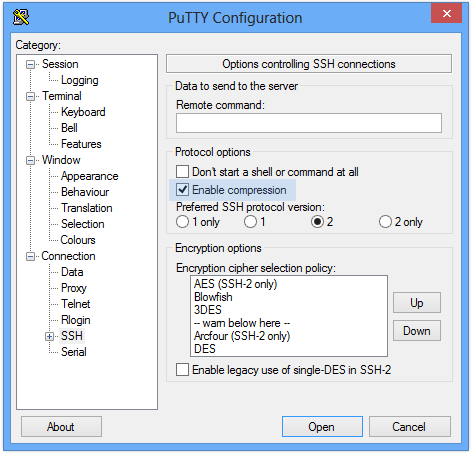Collapse the Window tree node
This screenshot has height=454, width=473.
point(30,160)
